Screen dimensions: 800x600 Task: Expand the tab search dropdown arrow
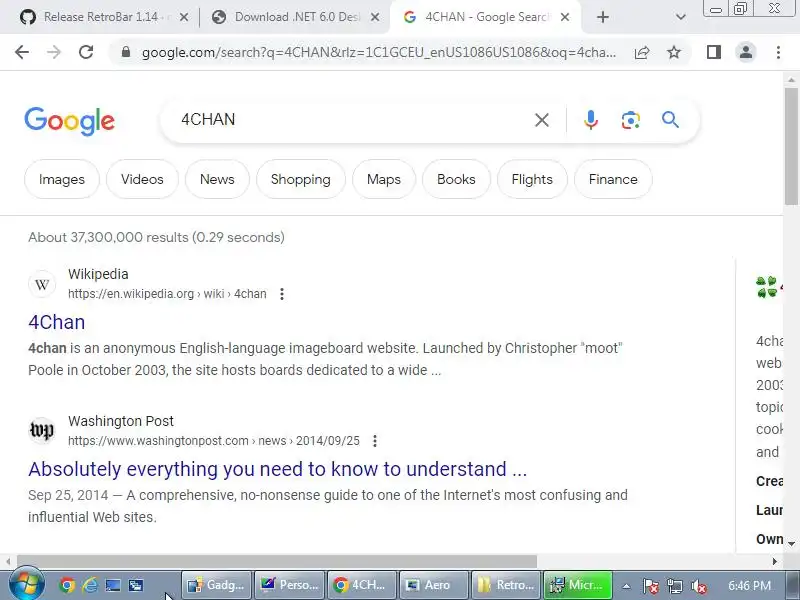pos(680,17)
